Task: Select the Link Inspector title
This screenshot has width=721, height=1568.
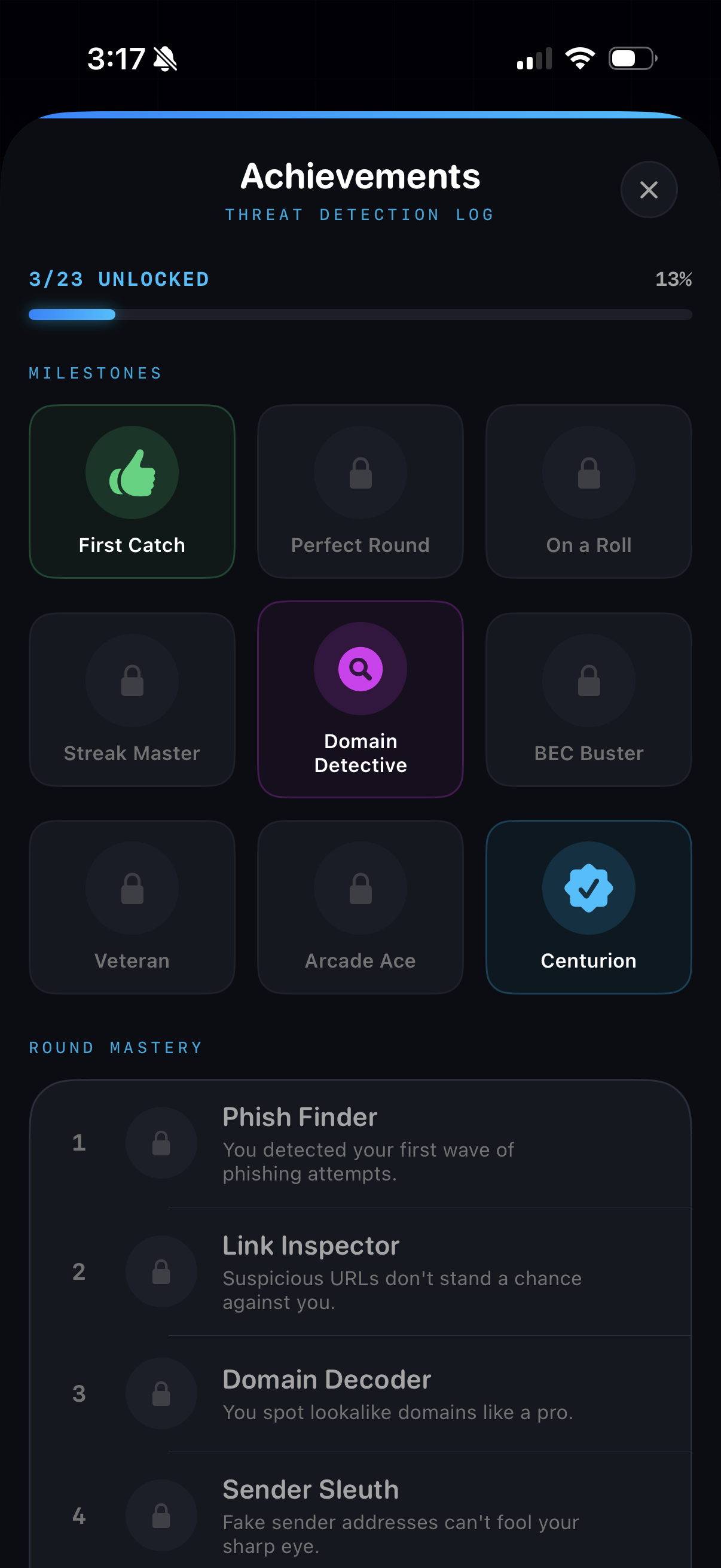Action: [x=311, y=1246]
